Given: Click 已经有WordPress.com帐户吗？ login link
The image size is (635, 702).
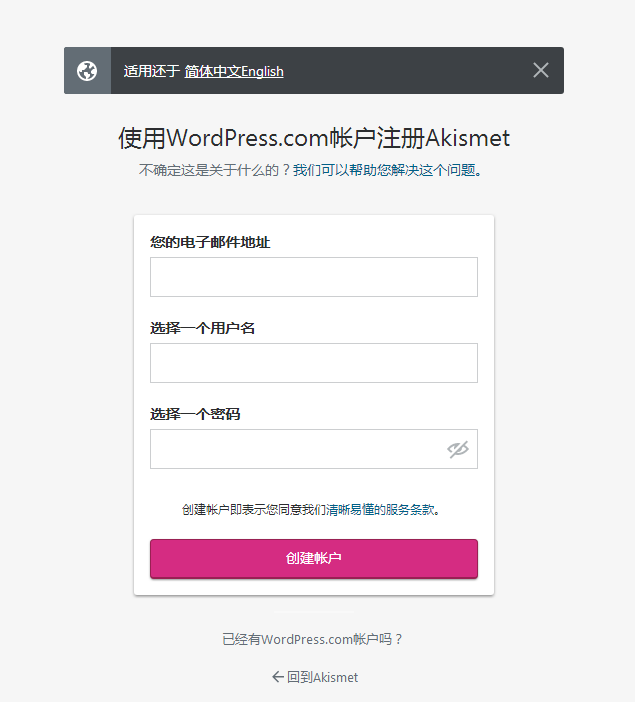Looking at the screenshot, I should 312,639.
